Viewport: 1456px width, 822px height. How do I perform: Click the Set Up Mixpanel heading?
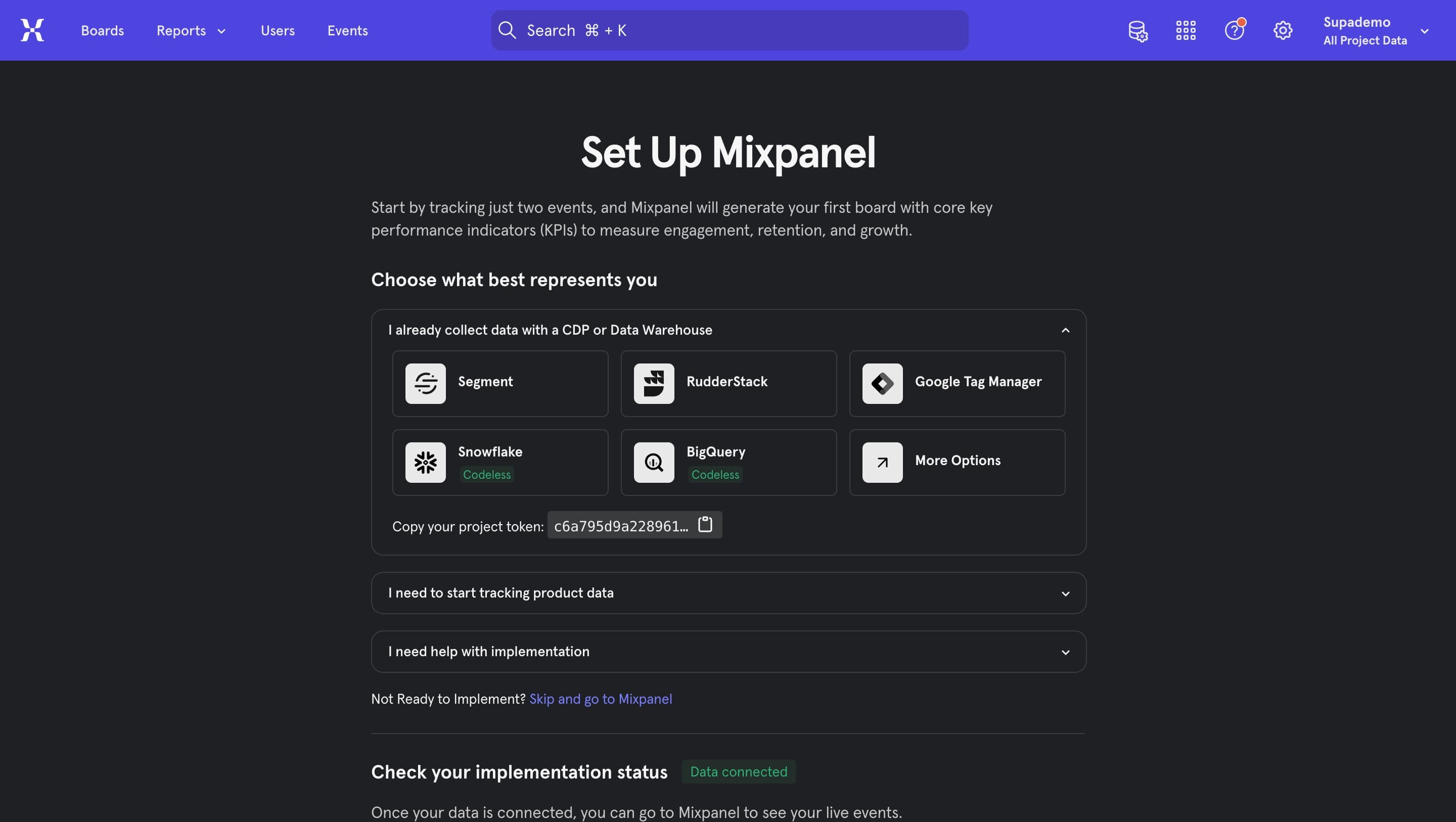(x=729, y=153)
